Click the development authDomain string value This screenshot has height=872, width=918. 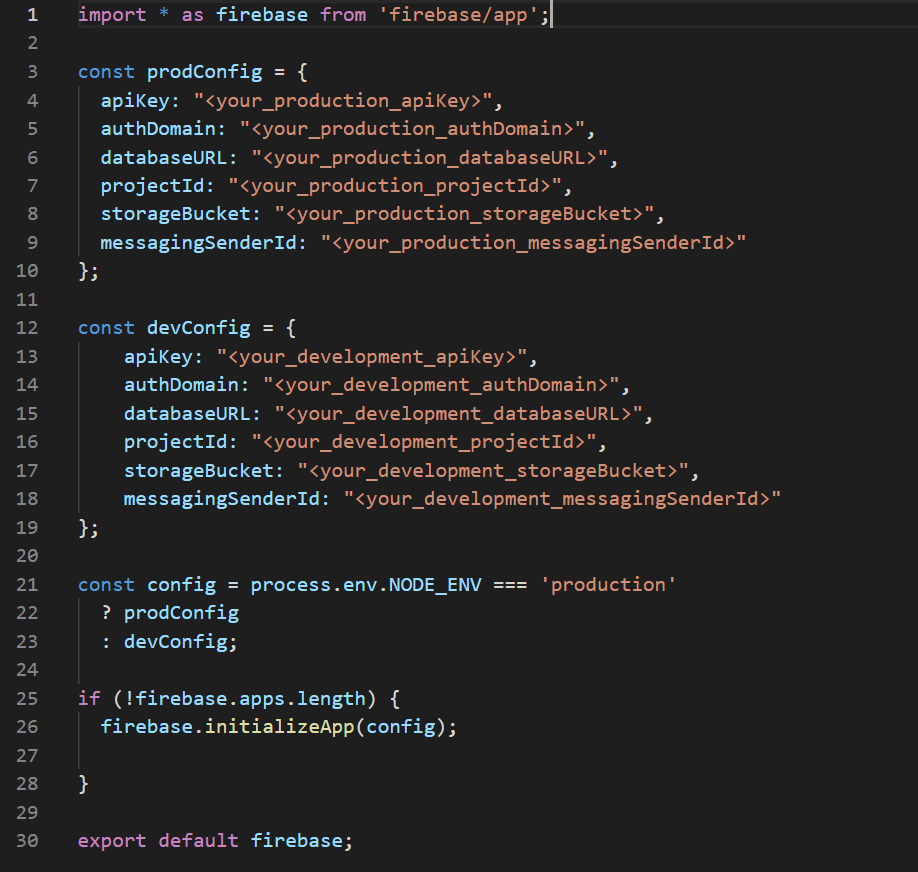pos(441,385)
